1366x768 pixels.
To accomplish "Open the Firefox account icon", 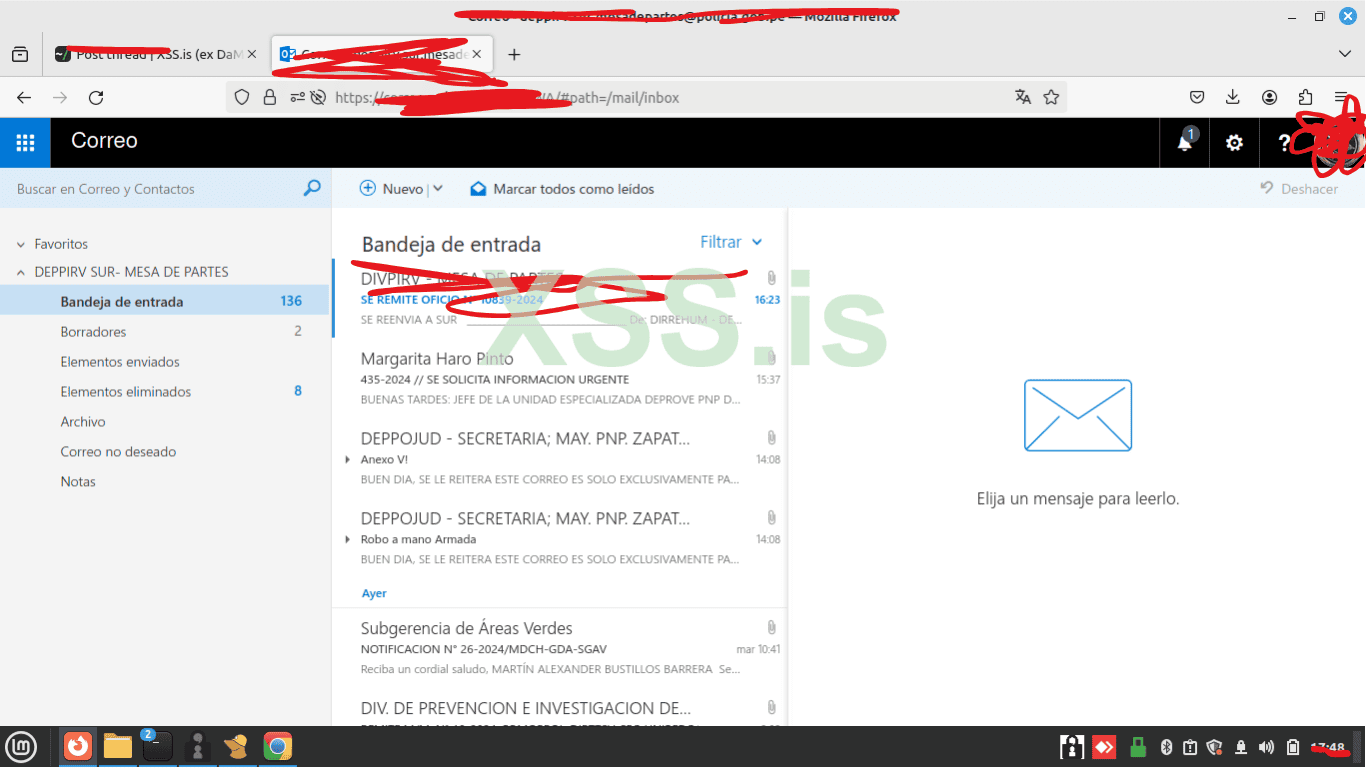I will [x=1269, y=97].
